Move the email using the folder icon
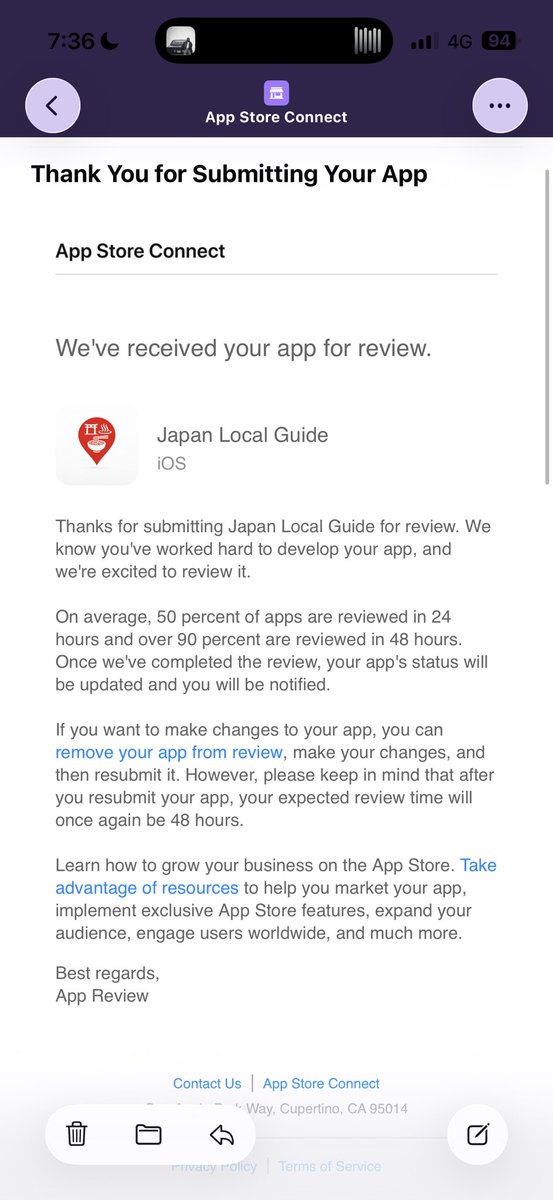The image size is (553, 1200). (149, 1133)
